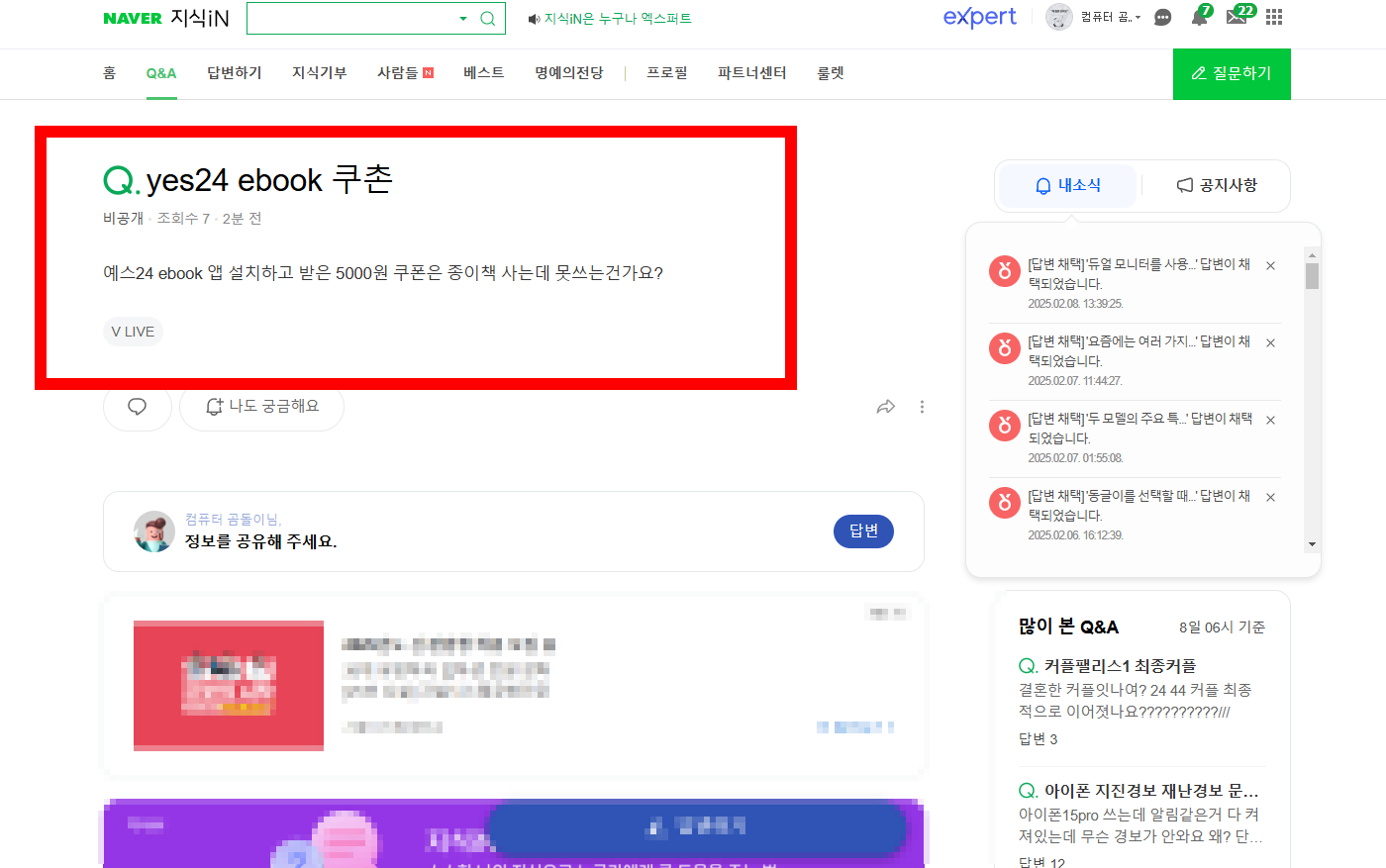Dismiss the '요즘에는 여러 가지...' notification

tap(1270, 343)
